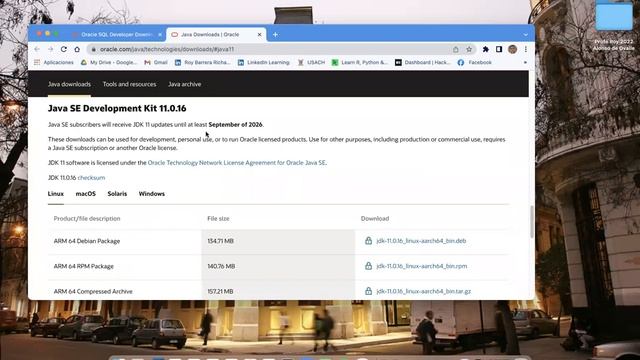Open the USACH bookmark

pos(311,62)
